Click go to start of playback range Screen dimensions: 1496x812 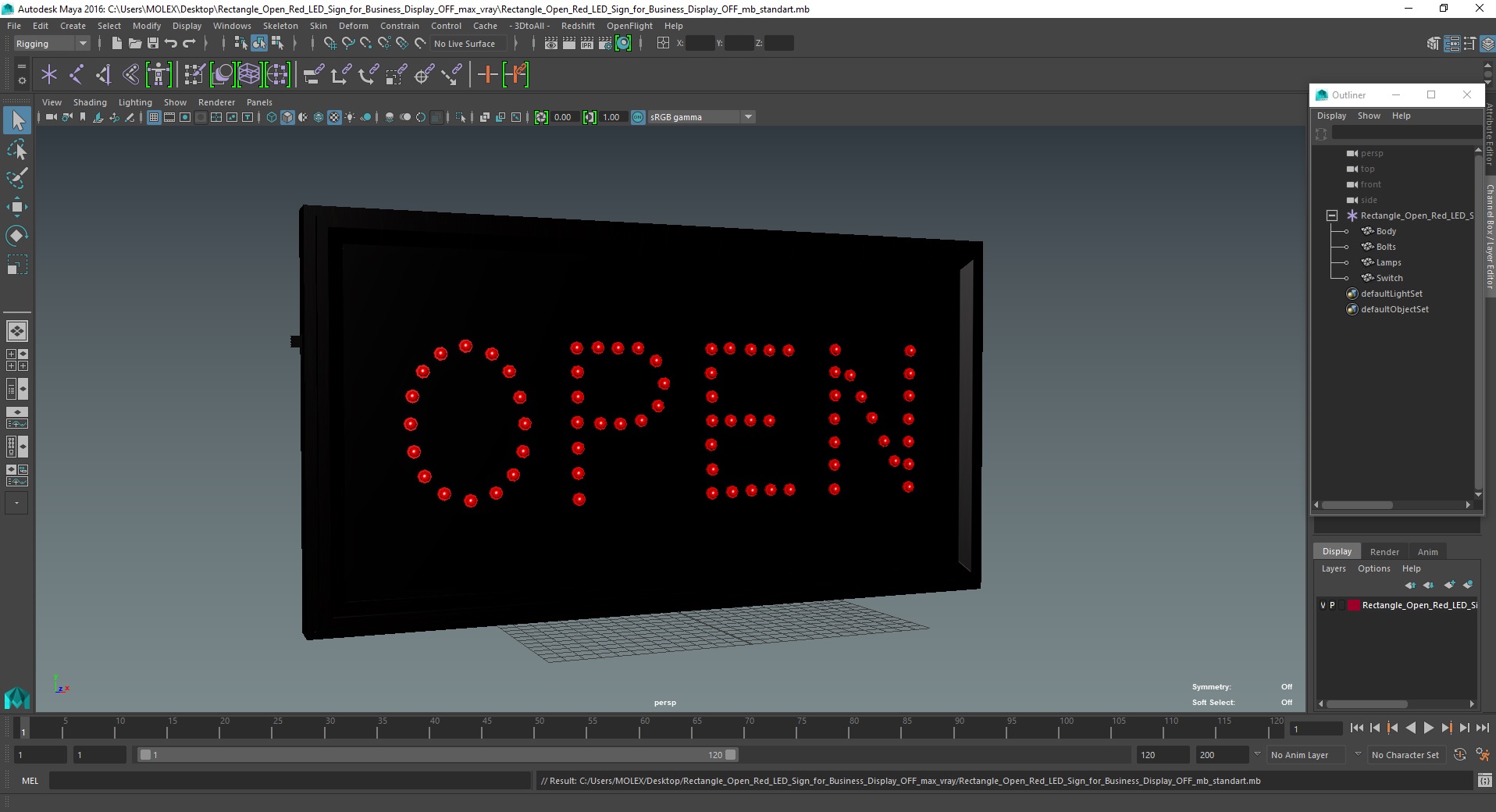click(x=1356, y=728)
